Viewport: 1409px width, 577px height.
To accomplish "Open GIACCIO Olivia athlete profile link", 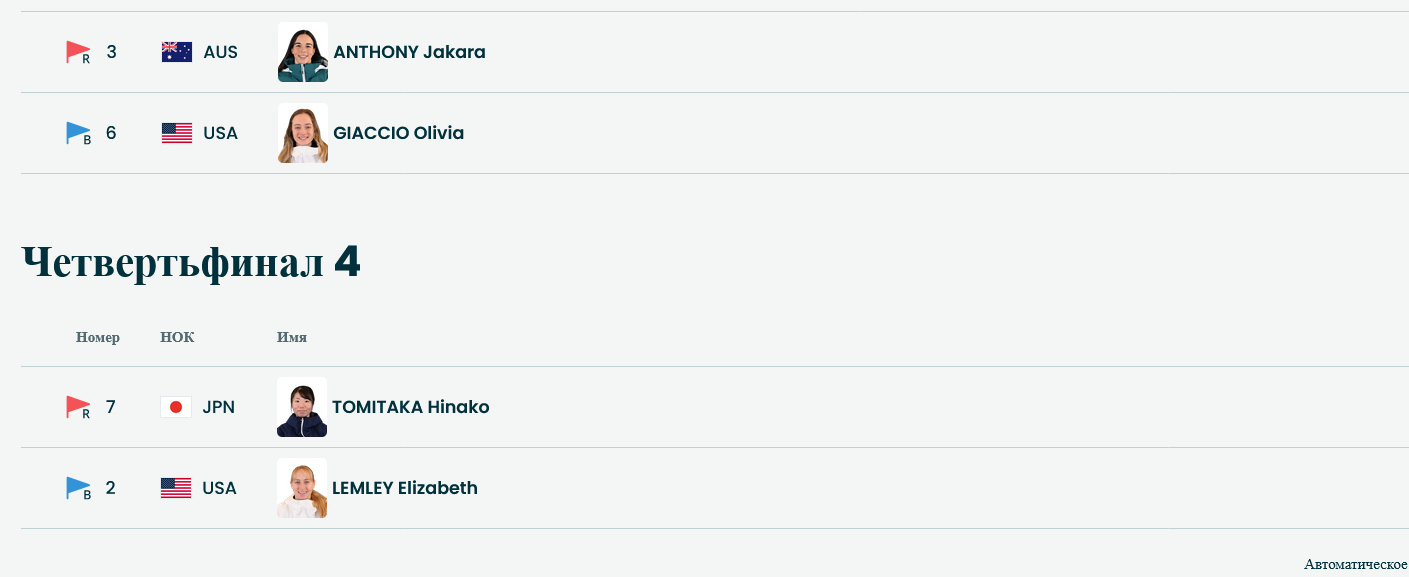I will (x=398, y=133).
